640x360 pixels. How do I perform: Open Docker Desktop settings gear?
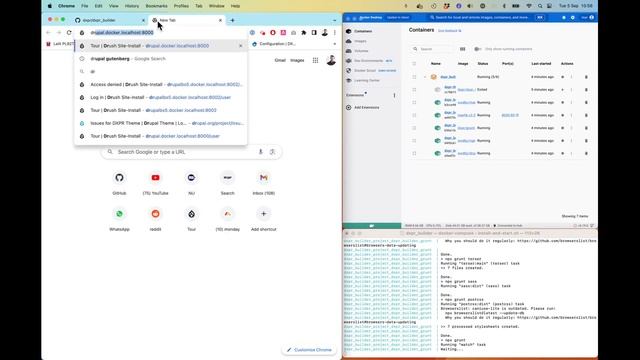pos(573,18)
